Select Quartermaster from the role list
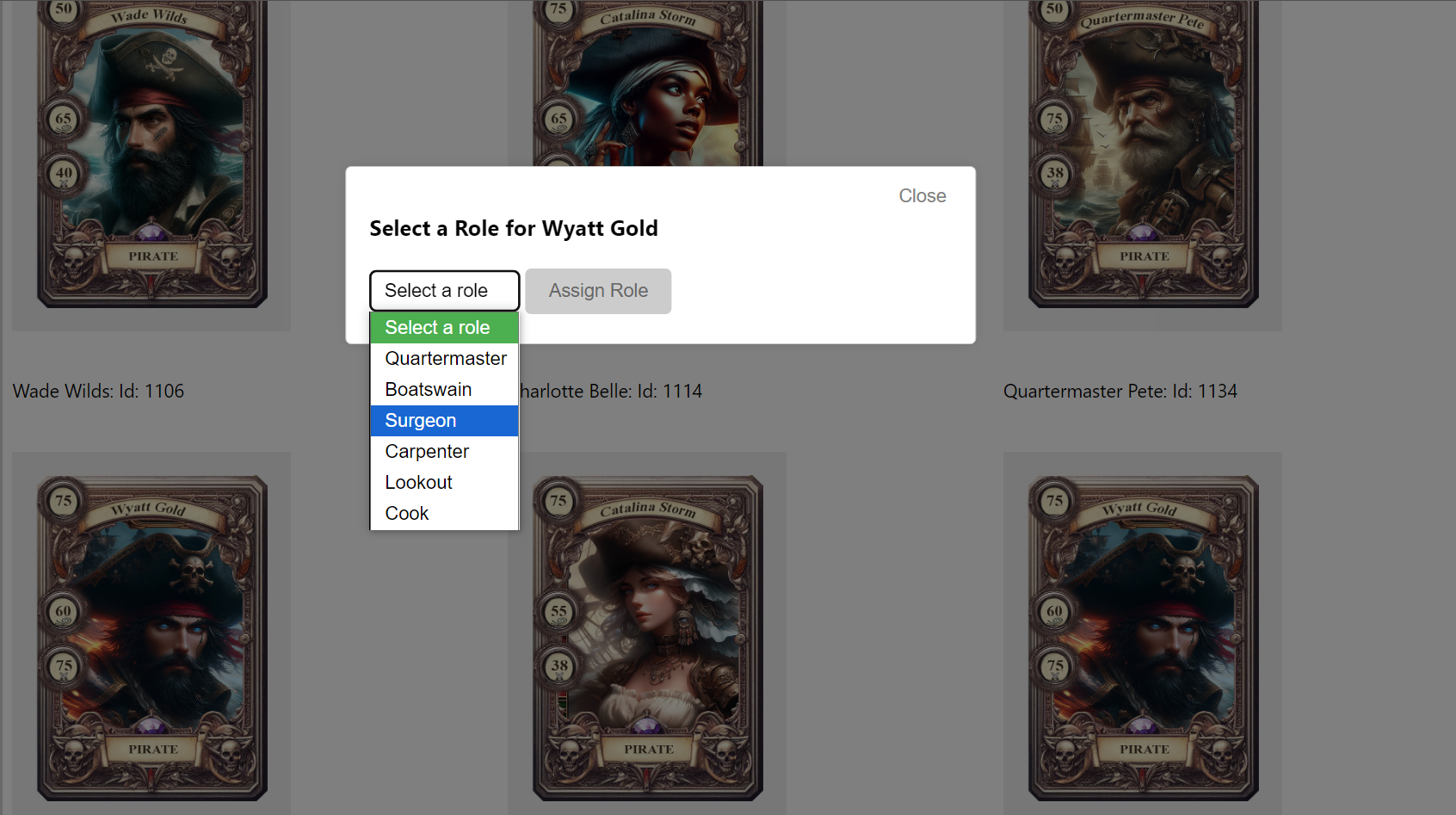The image size is (1456, 815). 444,359
